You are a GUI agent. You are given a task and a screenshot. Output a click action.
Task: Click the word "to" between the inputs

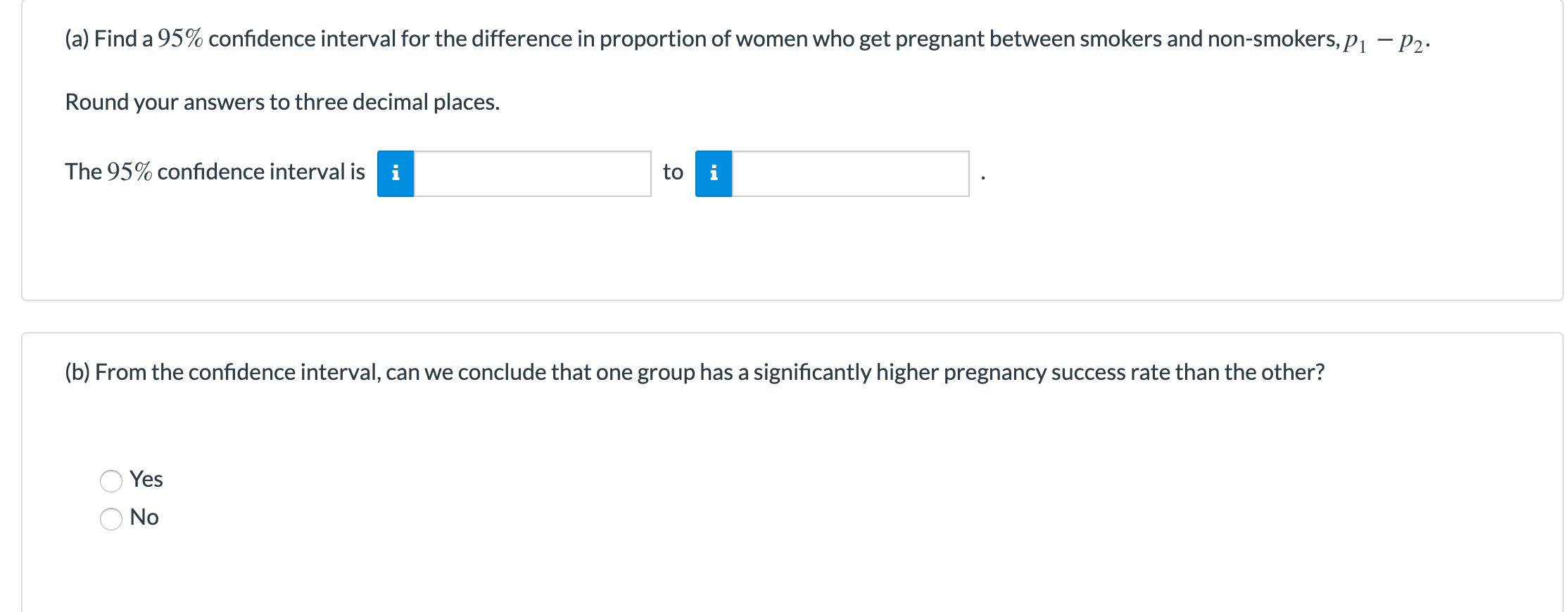673,172
